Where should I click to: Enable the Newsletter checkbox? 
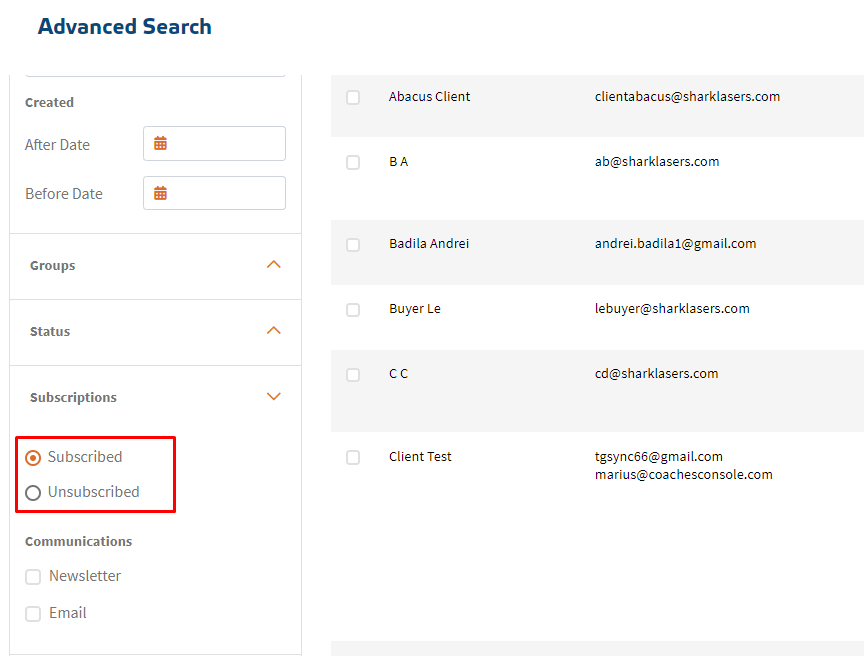33,577
